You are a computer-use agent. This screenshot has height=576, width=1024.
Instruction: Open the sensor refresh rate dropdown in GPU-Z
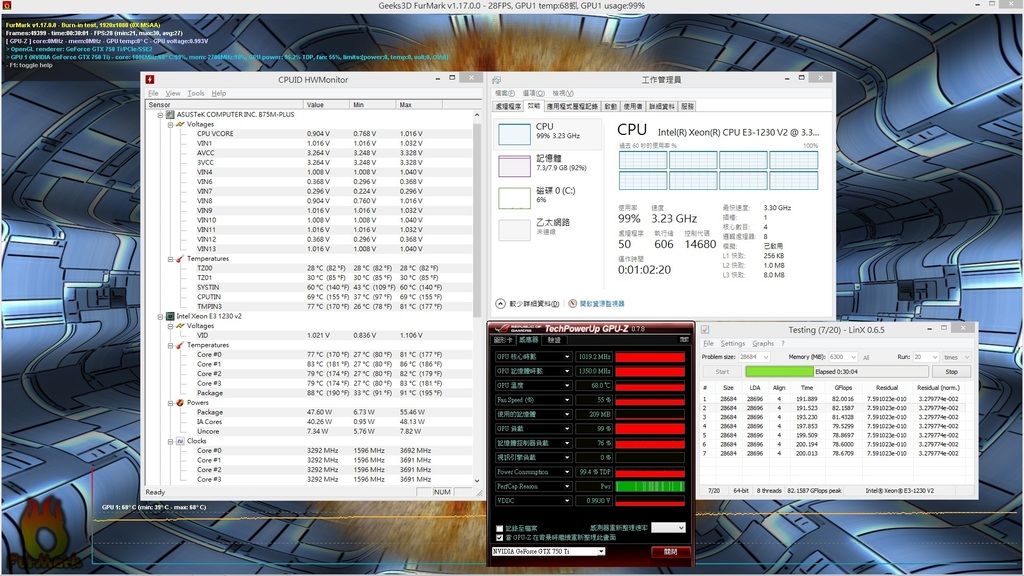click(668, 527)
